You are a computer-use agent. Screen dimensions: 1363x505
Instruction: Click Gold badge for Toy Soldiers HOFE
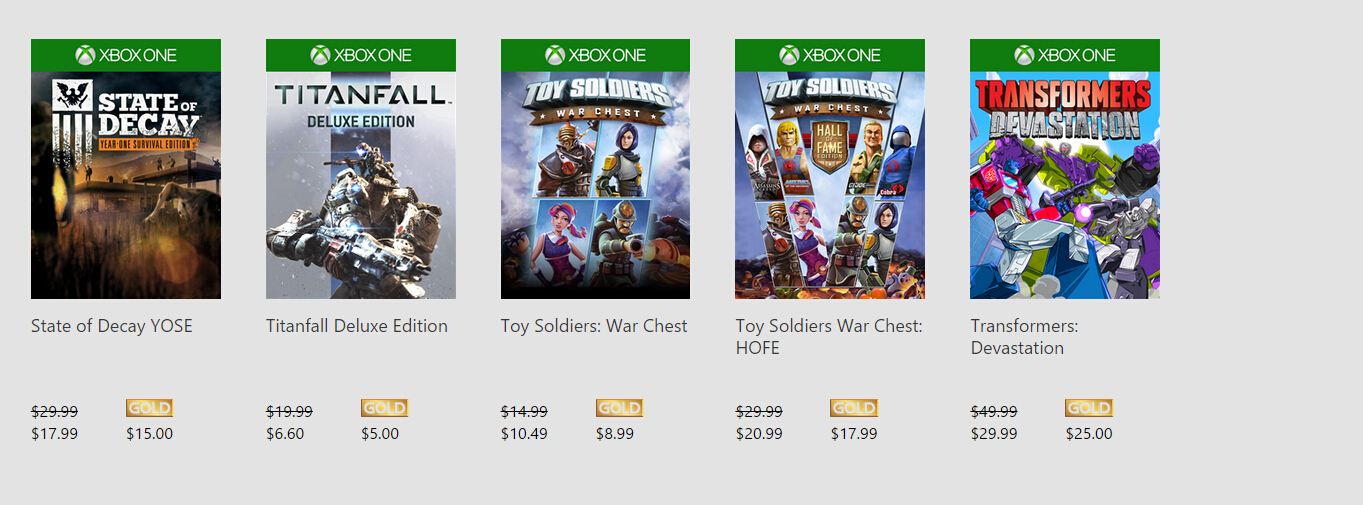853,408
